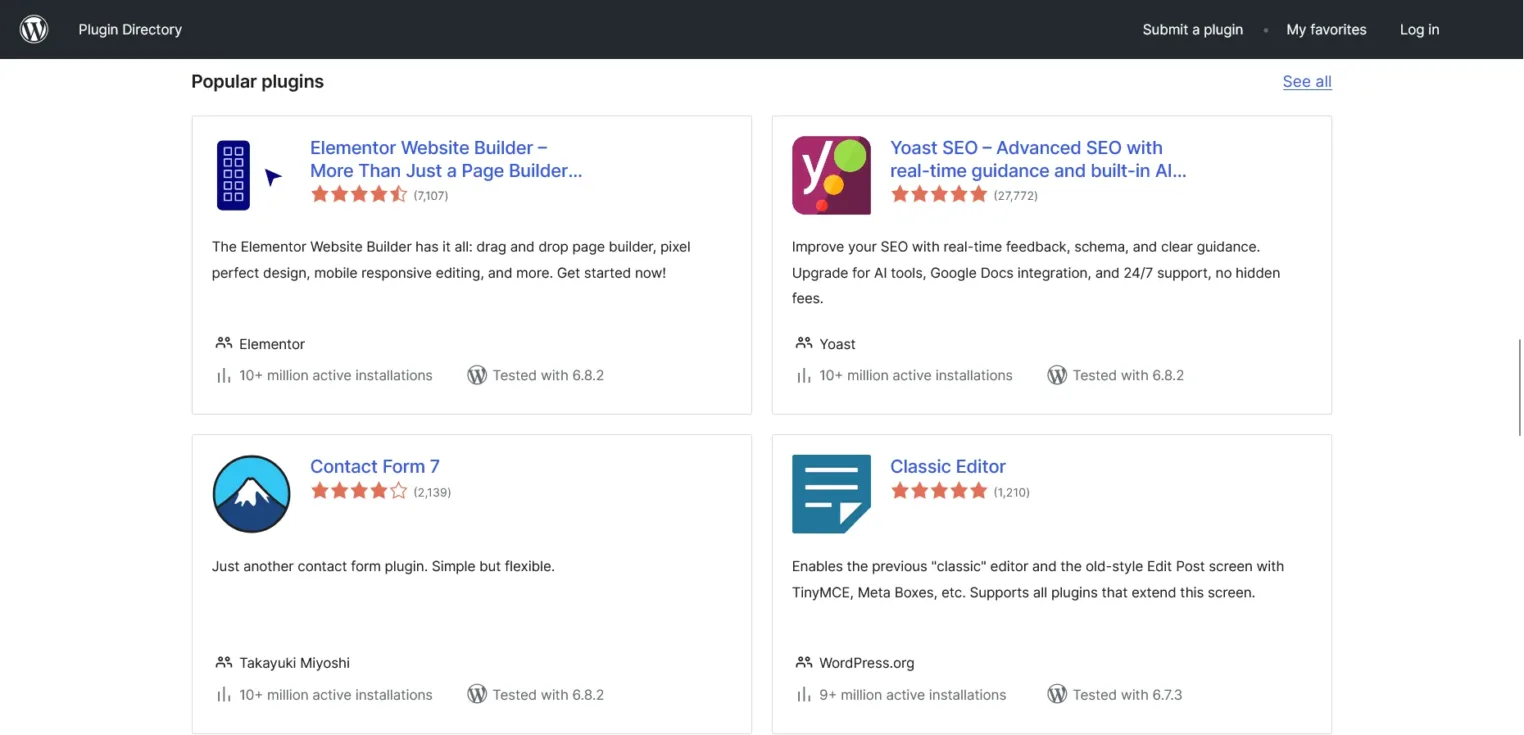Go to Submit a plugin
Viewport: 1524px width, 735px height.
click(1192, 29)
